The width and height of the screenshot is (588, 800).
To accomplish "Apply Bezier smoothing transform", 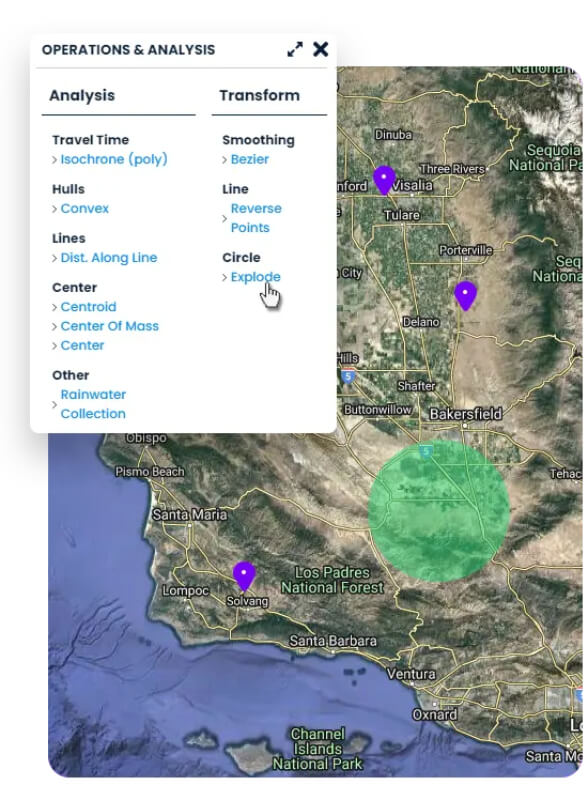I will tap(250, 159).
